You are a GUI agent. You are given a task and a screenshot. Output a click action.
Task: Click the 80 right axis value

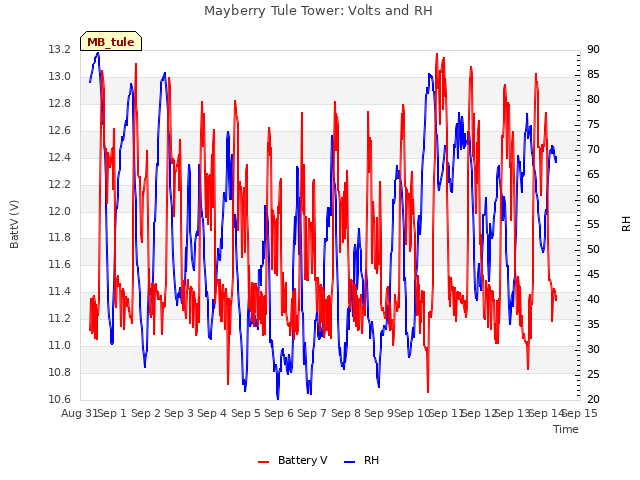click(593, 100)
